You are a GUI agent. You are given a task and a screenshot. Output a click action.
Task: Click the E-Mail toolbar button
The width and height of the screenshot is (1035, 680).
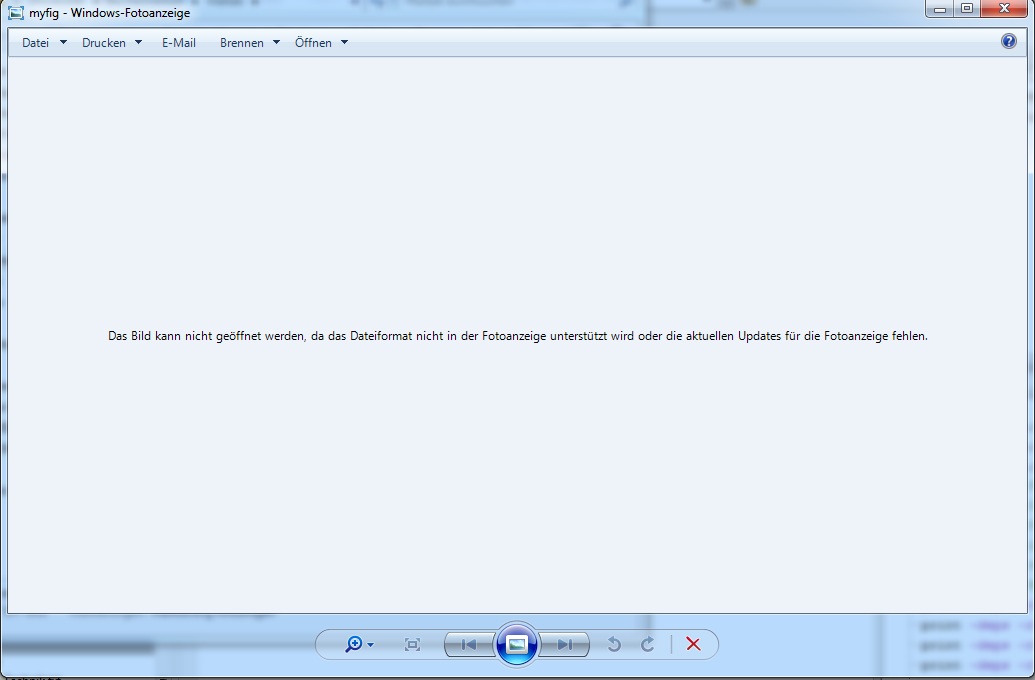point(179,43)
